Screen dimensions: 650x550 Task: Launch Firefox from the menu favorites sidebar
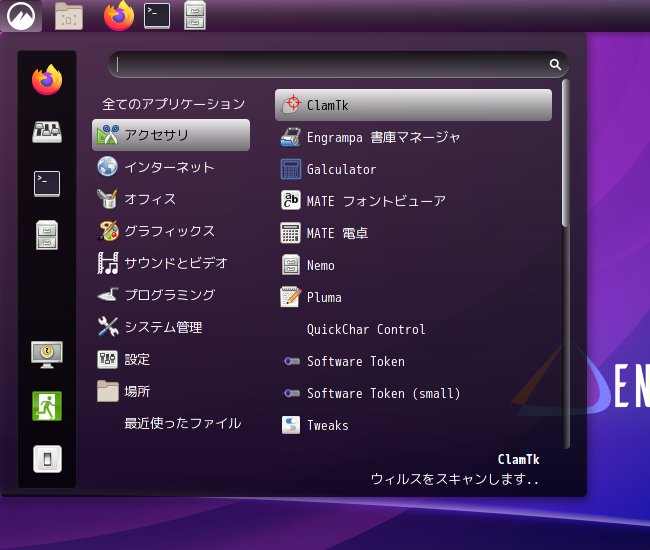tap(47, 80)
